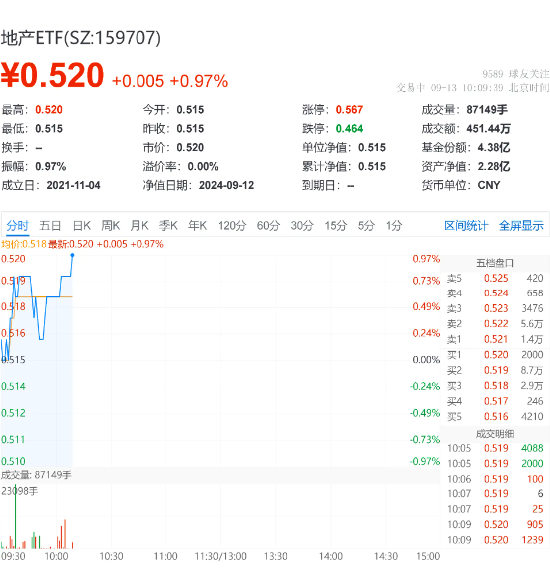This screenshot has width=550, height=583.
Task: Select the 周K chart tab
Action: pyautogui.click(x=111, y=225)
